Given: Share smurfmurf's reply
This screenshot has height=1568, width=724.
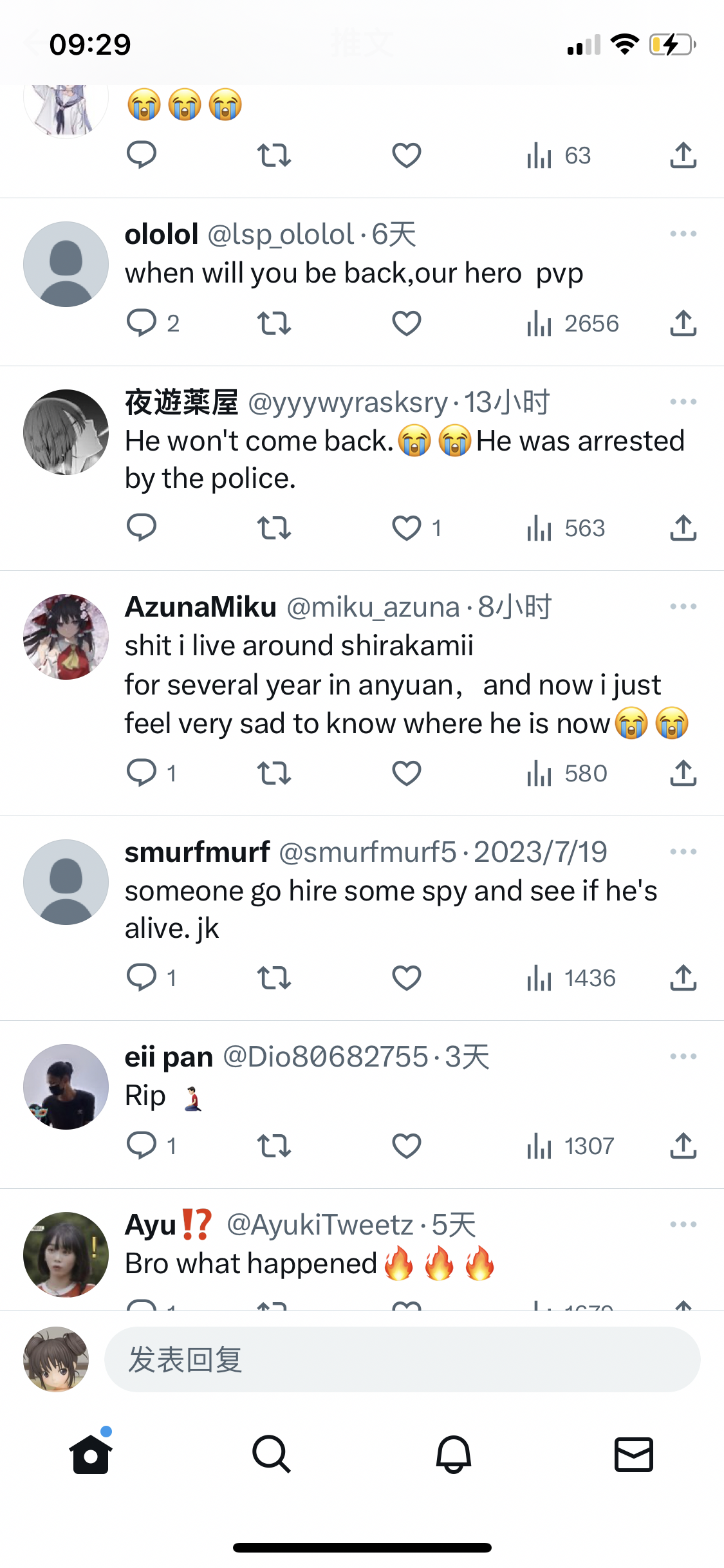Looking at the screenshot, I should [x=683, y=978].
